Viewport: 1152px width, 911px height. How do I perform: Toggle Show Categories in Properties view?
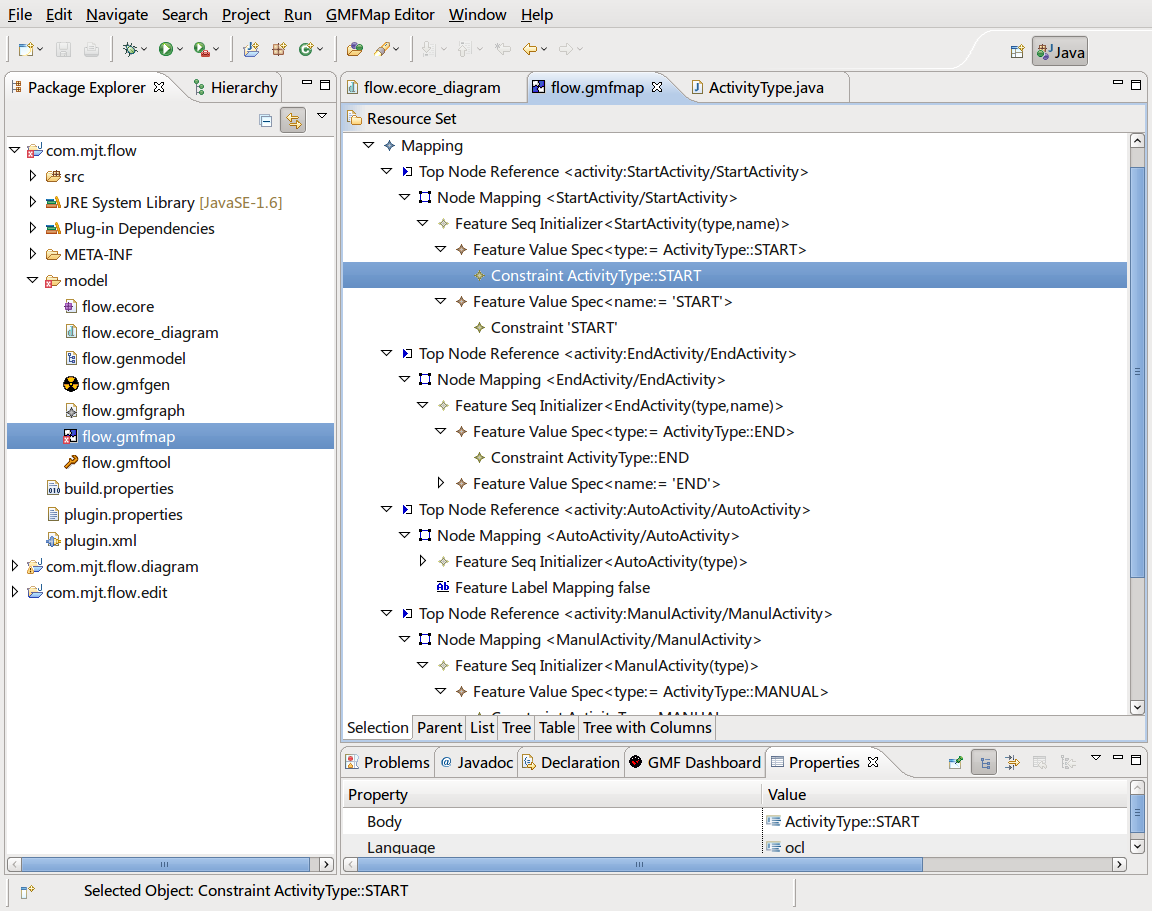click(985, 763)
